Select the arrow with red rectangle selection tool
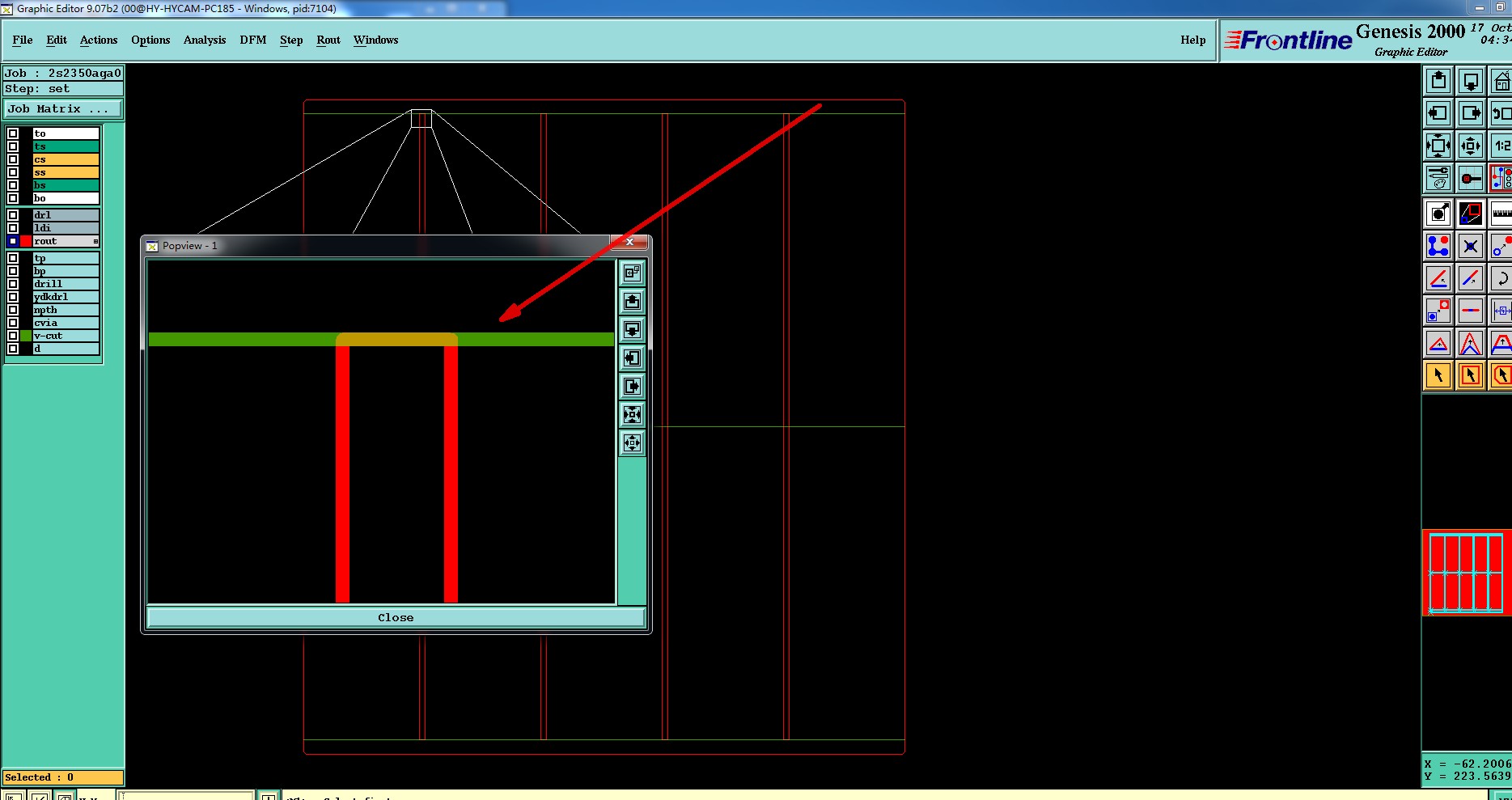The height and width of the screenshot is (800, 1512). click(x=1471, y=375)
